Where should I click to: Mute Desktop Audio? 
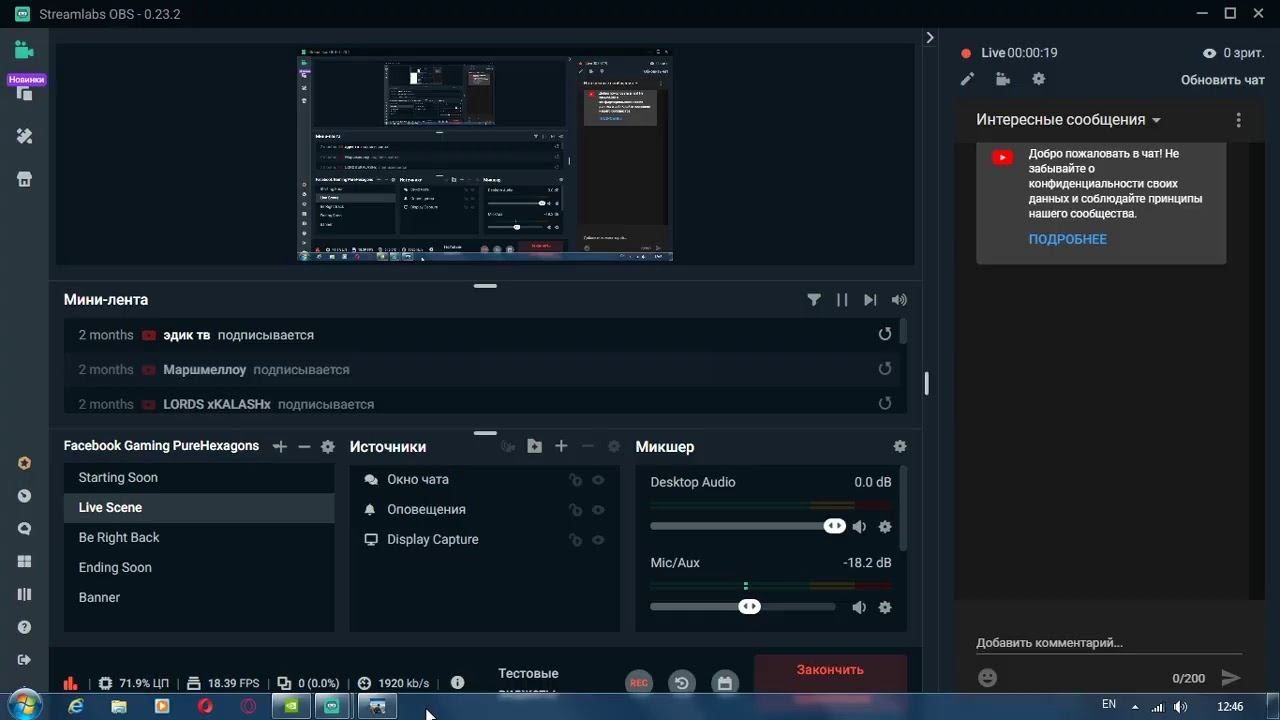pos(859,527)
